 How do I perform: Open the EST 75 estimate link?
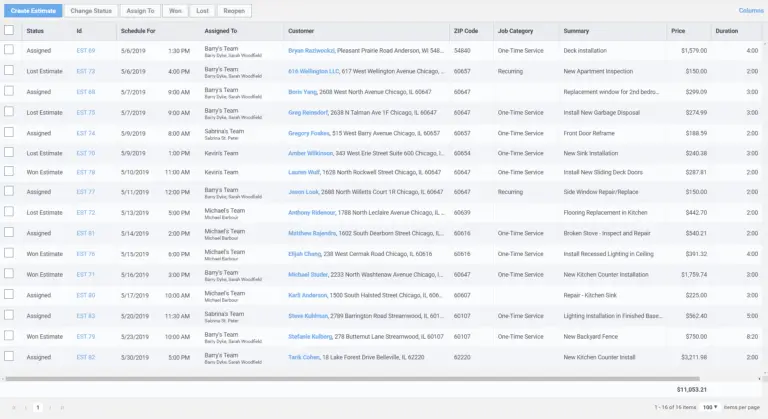86,112
